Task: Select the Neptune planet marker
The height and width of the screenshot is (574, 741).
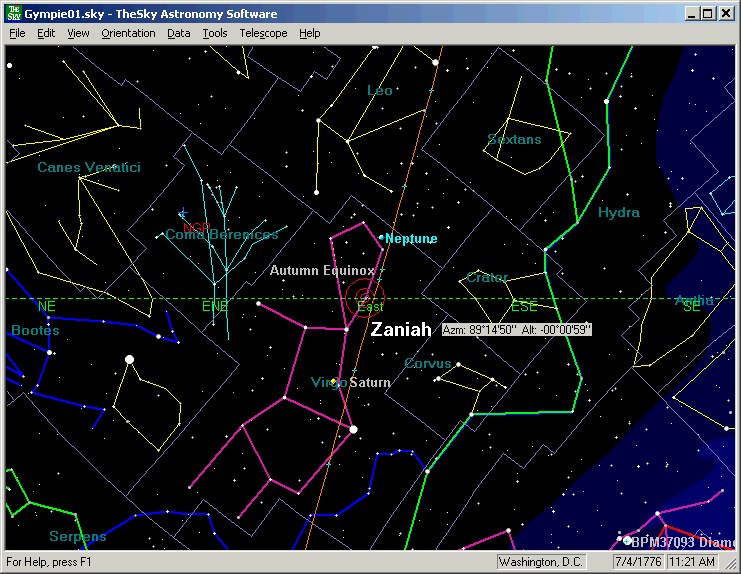Action: 381,237
